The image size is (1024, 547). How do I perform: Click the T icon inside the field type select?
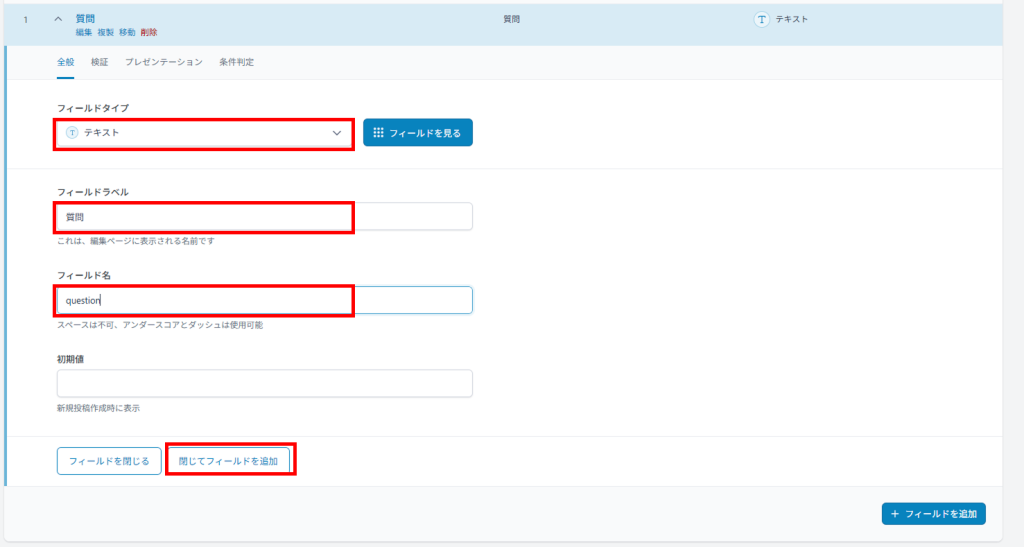click(x=72, y=133)
